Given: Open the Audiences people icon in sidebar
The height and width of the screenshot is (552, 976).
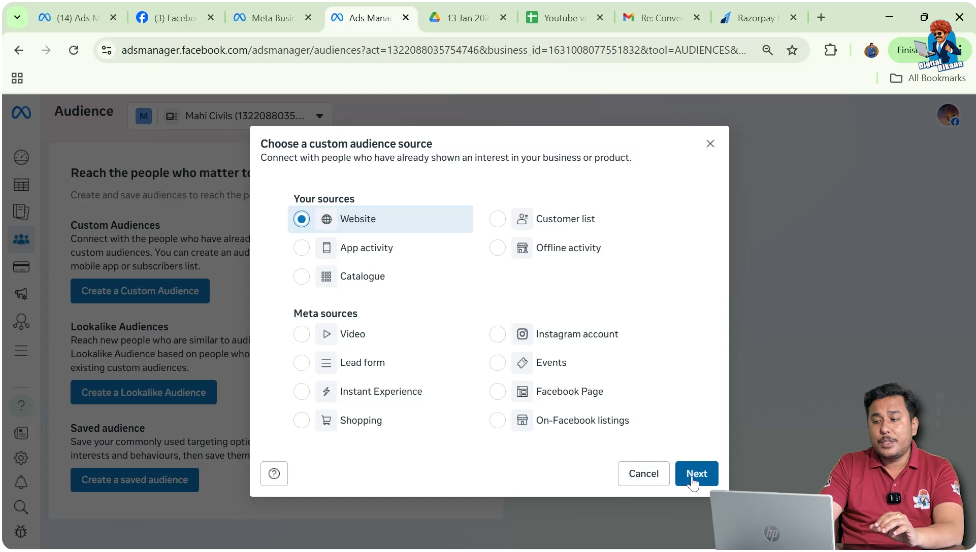Looking at the screenshot, I should [x=21, y=240].
